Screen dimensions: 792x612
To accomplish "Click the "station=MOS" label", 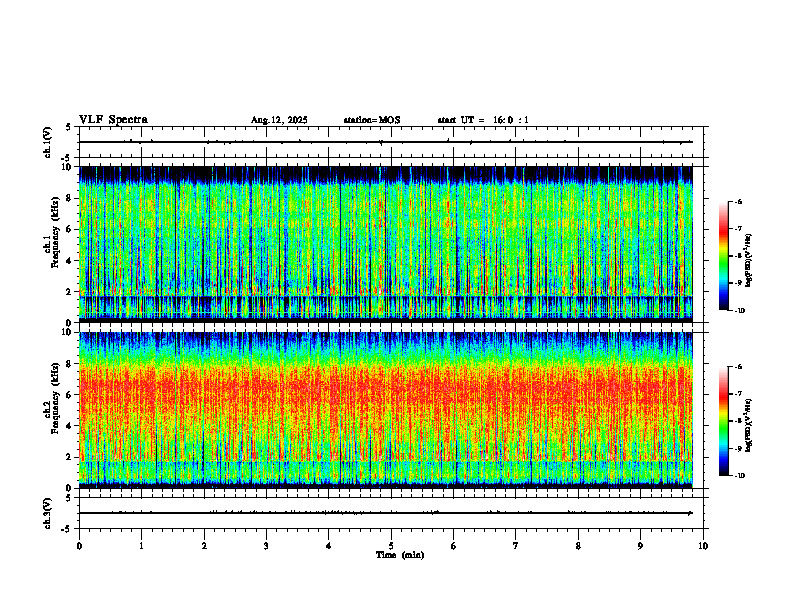I will coord(372,120).
